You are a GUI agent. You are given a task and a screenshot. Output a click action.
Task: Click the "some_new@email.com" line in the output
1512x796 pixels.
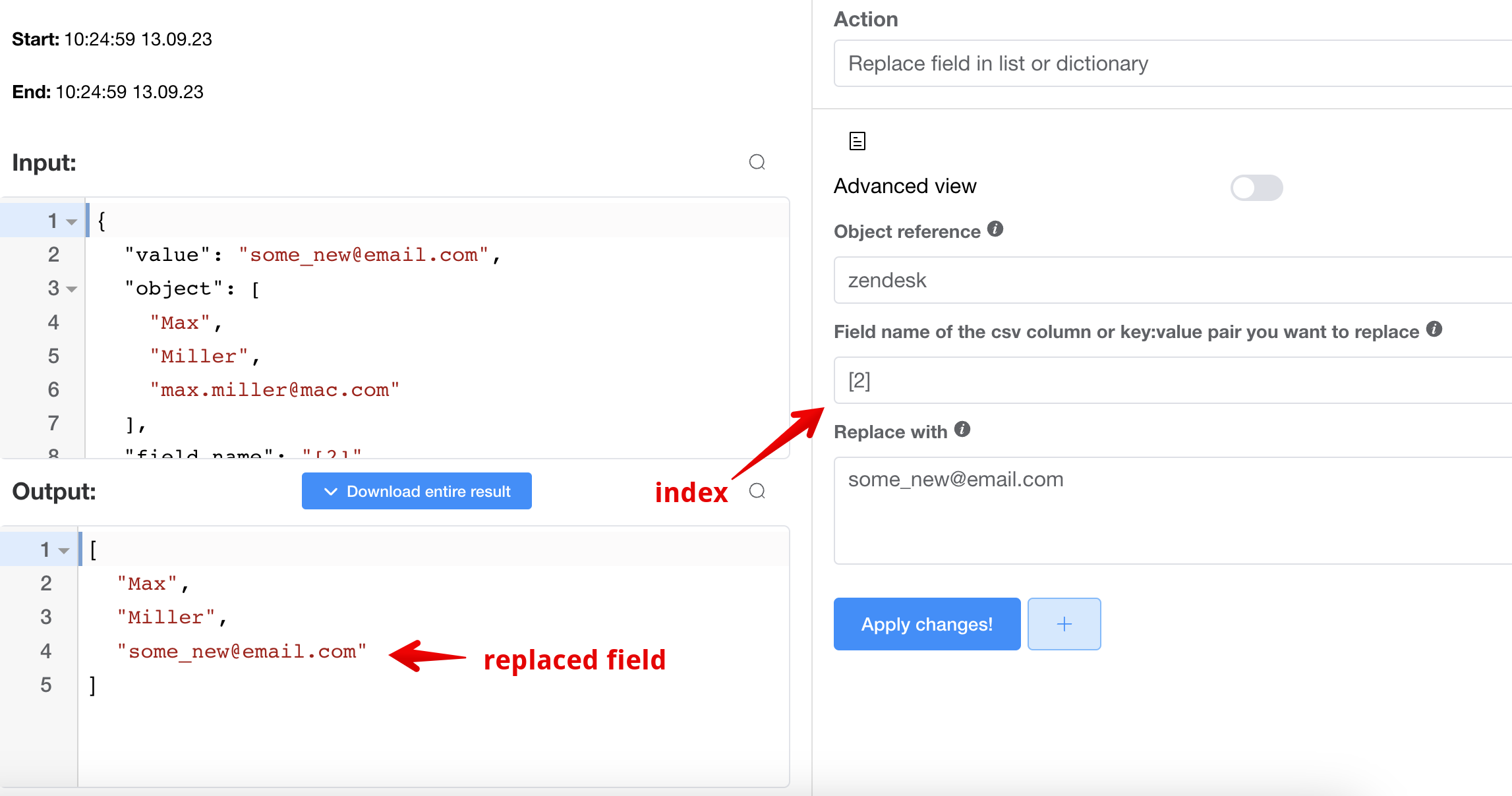tap(242, 652)
